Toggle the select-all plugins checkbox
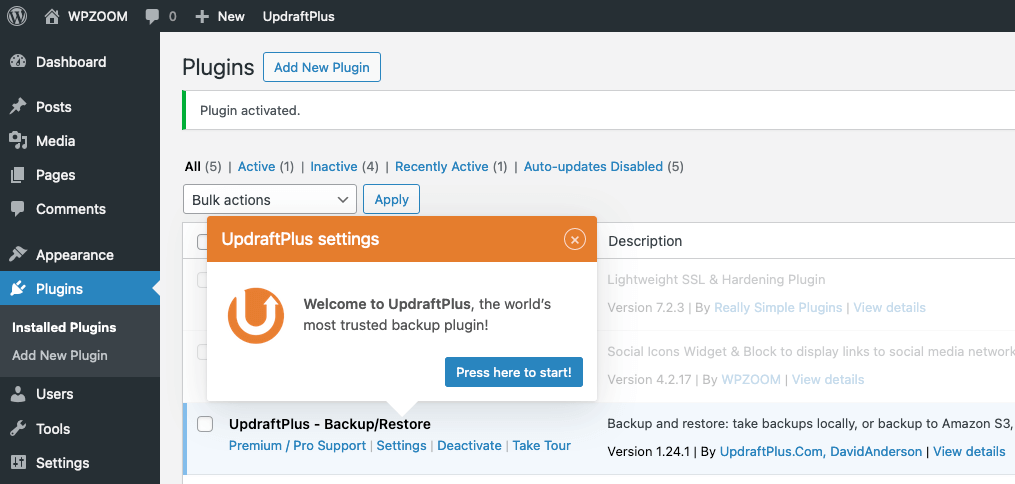 pyautogui.click(x=202, y=242)
